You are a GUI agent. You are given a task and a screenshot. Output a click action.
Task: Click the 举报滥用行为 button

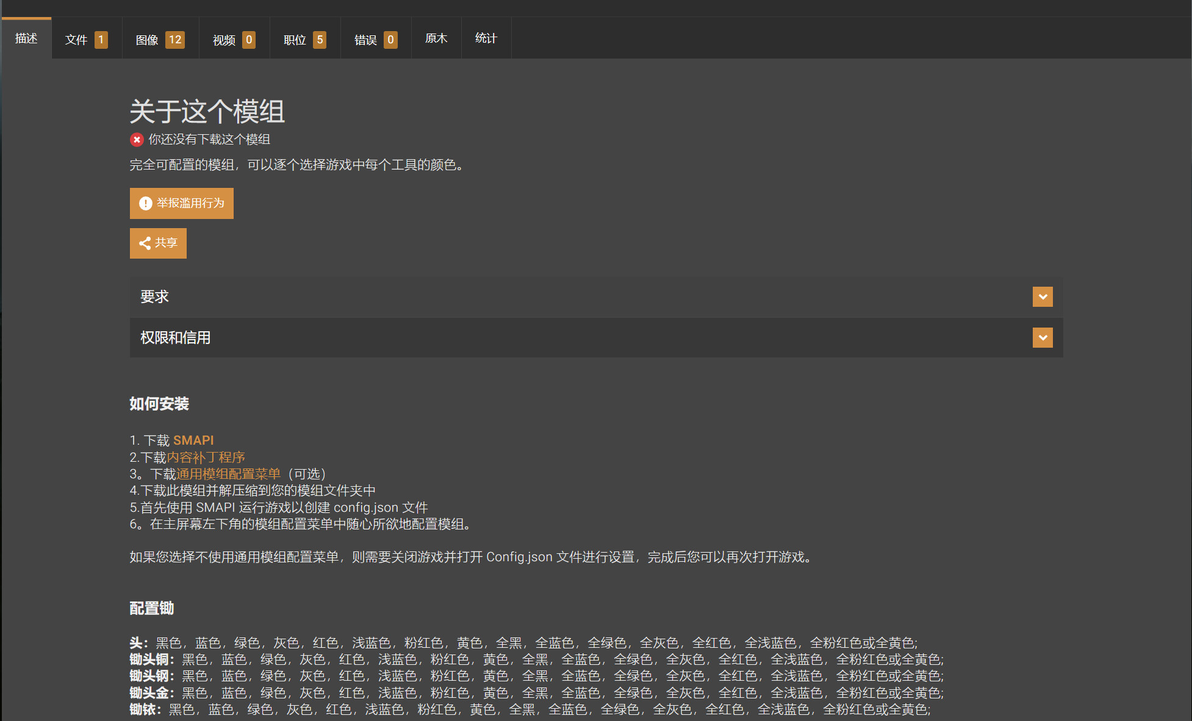pos(182,203)
